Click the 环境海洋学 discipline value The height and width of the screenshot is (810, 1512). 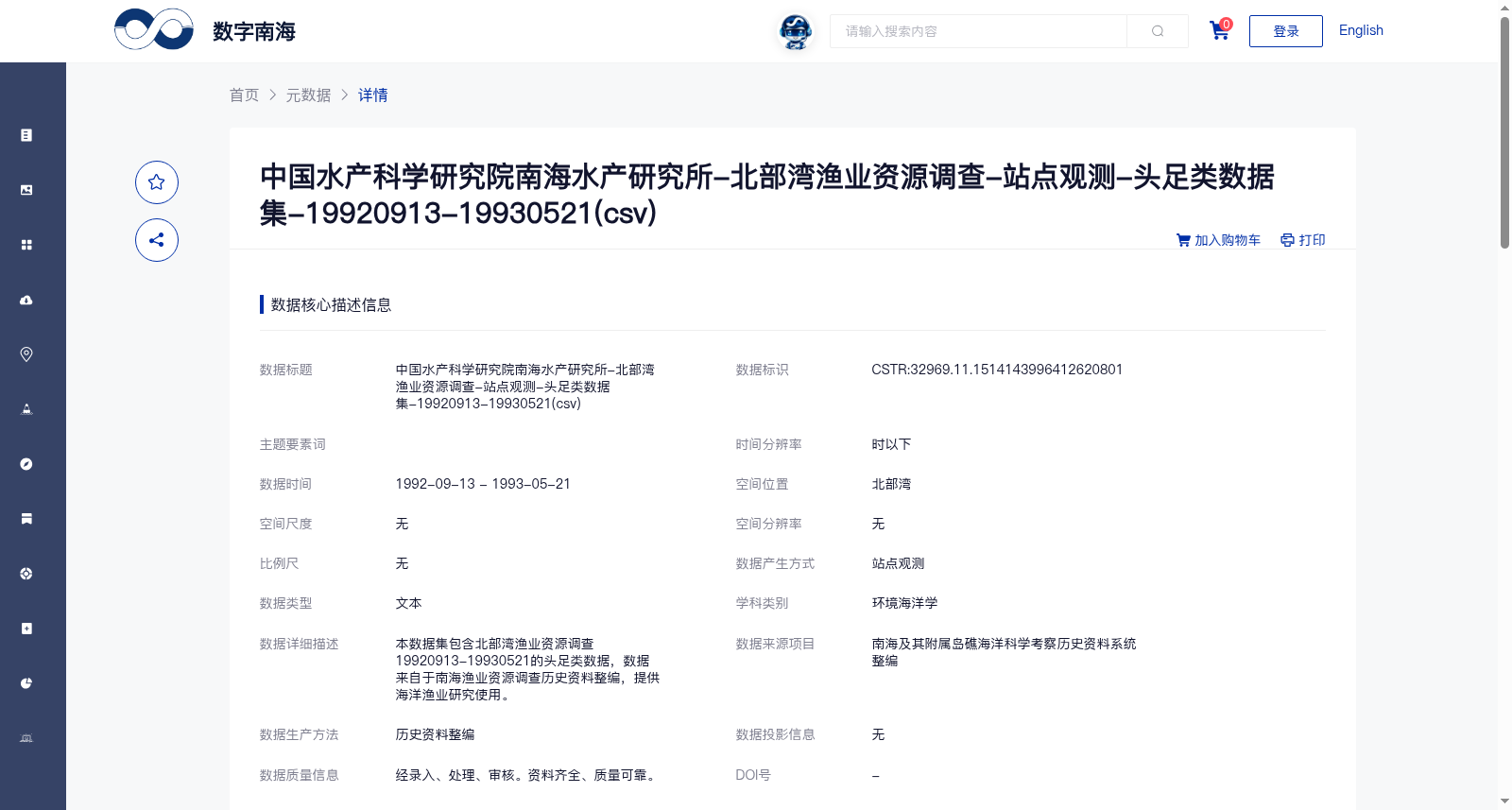point(904,603)
